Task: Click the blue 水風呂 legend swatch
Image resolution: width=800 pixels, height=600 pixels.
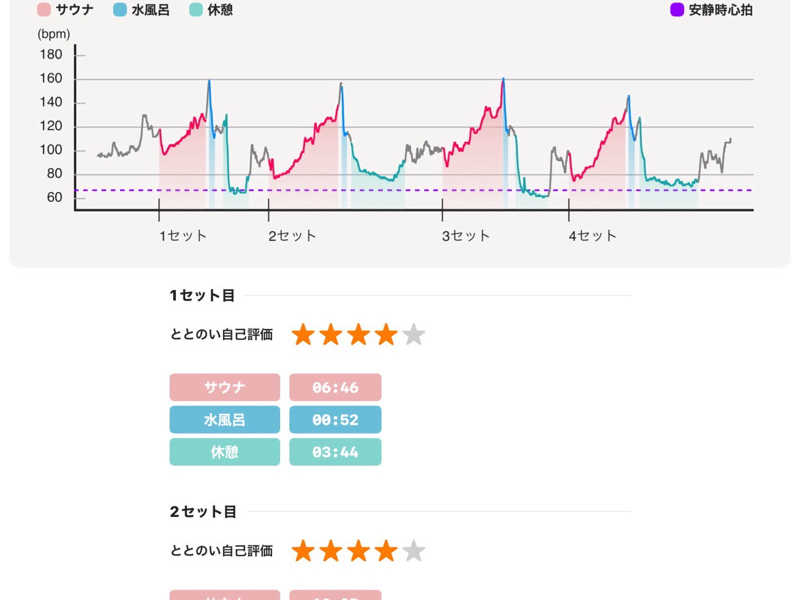Action: click(120, 10)
